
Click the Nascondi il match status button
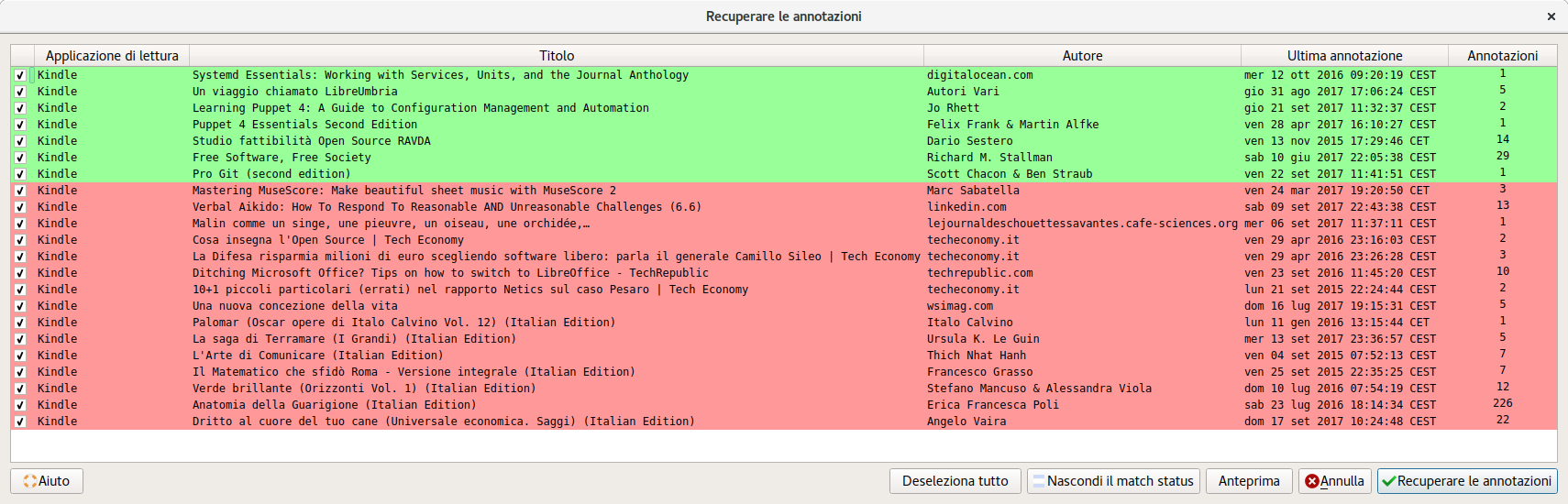click(x=1111, y=481)
